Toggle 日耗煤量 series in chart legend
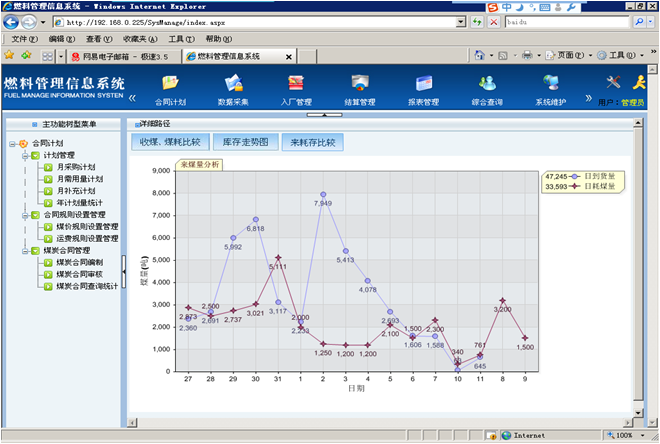The height and width of the screenshot is (444, 660). point(598,186)
